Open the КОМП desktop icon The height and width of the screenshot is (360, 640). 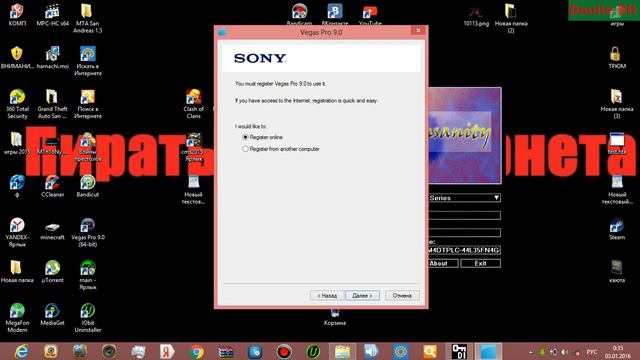pyautogui.click(x=17, y=15)
